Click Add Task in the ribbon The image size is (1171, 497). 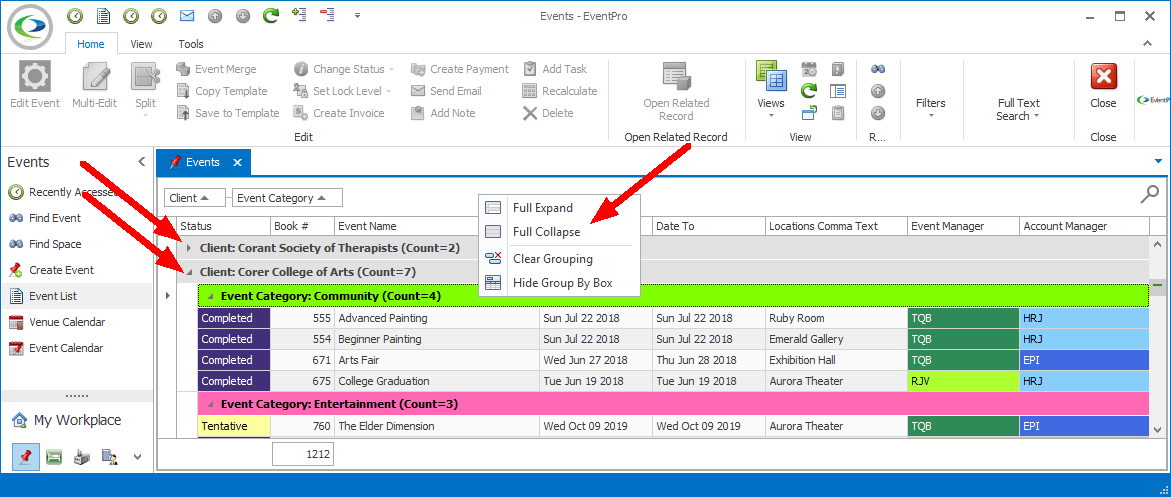(x=554, y=69)
